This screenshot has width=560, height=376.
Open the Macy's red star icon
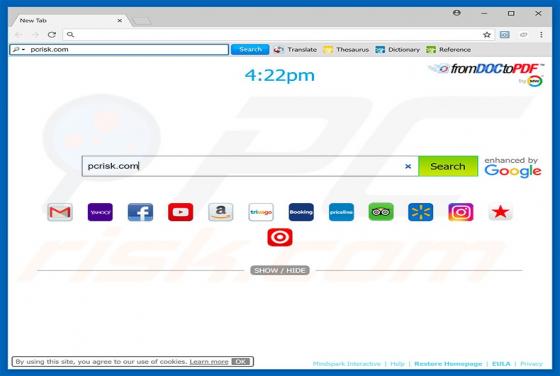(x=500, y=212)
